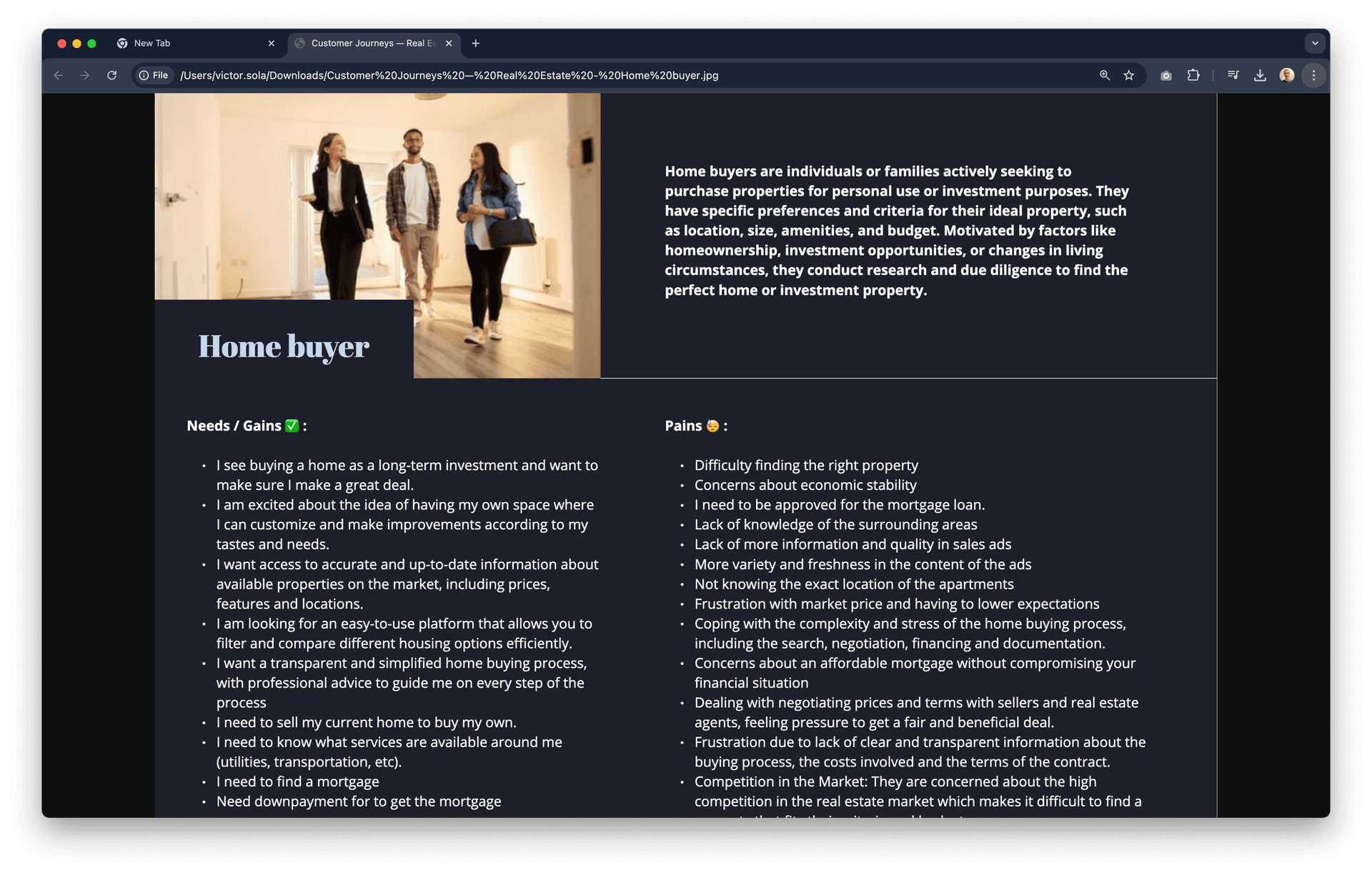Click 'Not knowing the exact location of the apartments'
The height and width of the screenshot is (873, 1372).
(854, 584)
